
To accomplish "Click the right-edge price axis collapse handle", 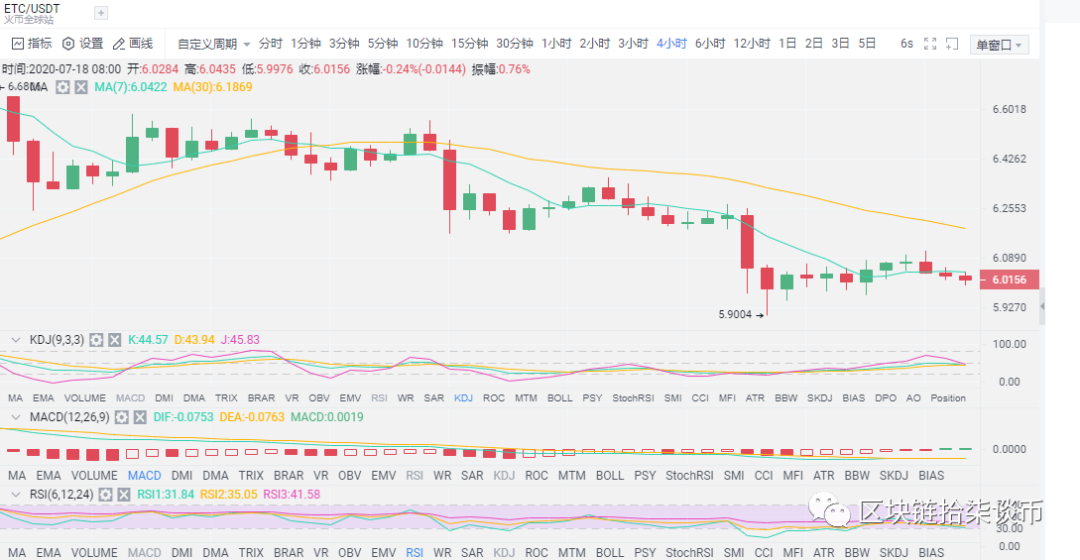I will tap(1043, 306).
